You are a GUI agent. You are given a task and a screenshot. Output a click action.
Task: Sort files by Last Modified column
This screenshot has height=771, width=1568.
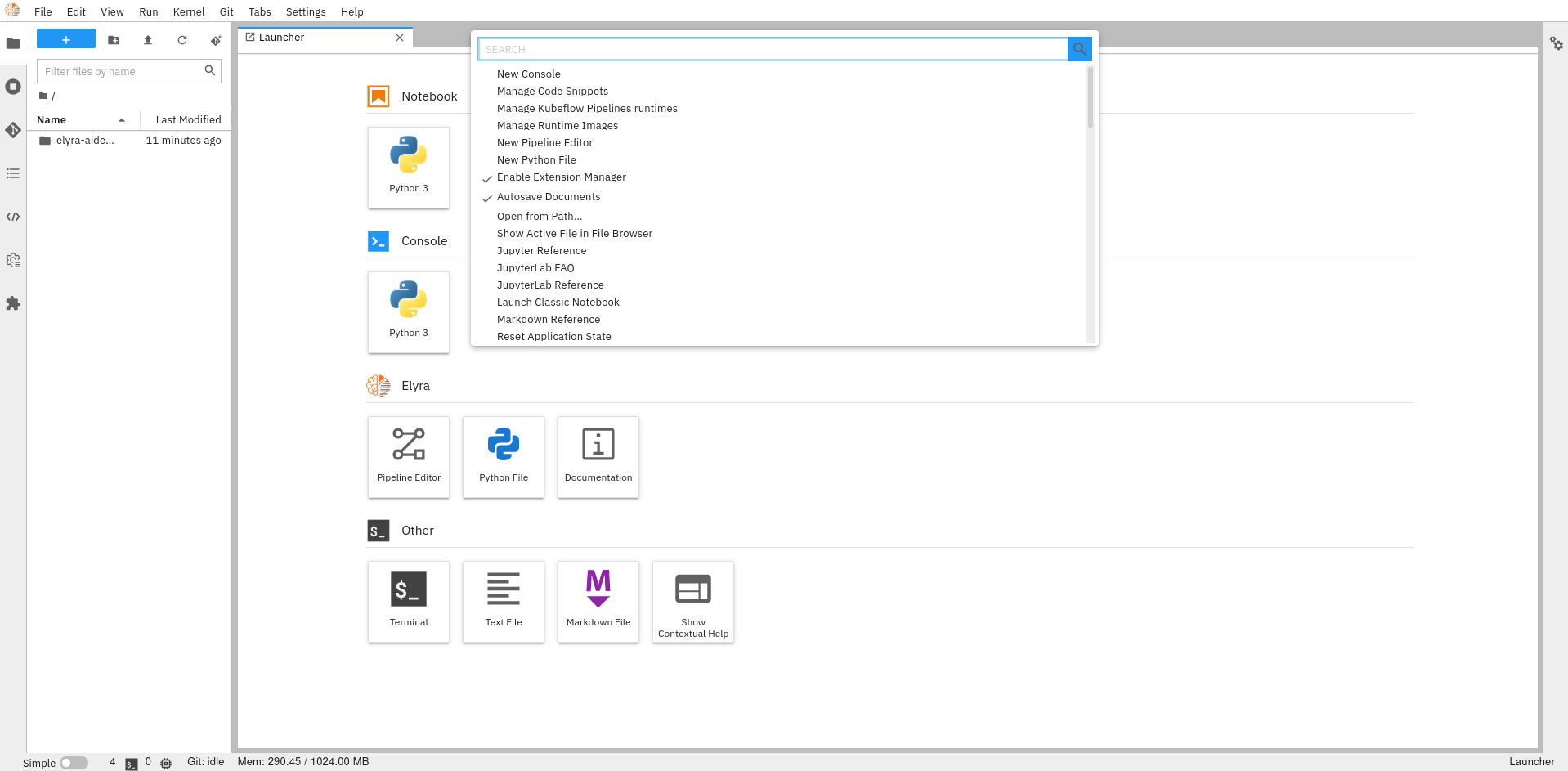(x=186, y=119)
